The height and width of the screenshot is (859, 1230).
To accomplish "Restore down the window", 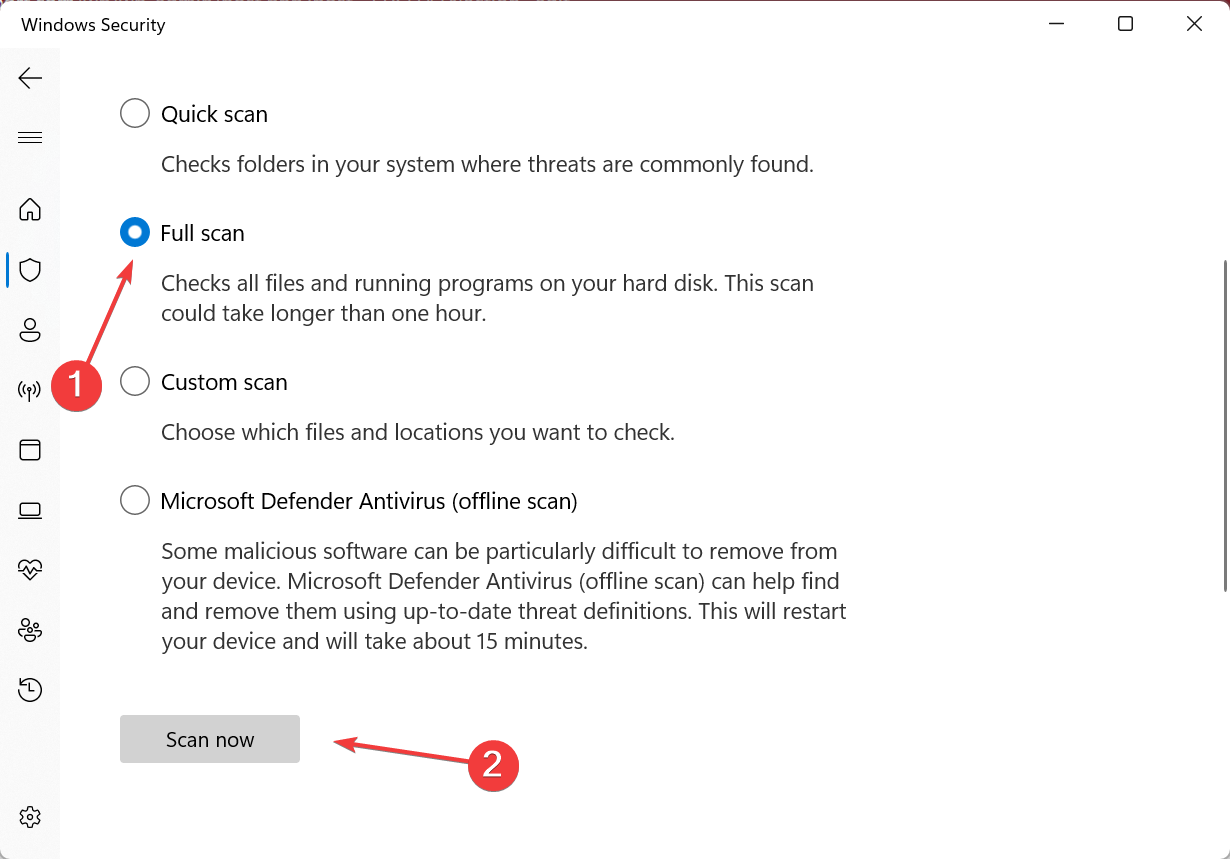I will pyautogui.click(x=1124, y=23).
